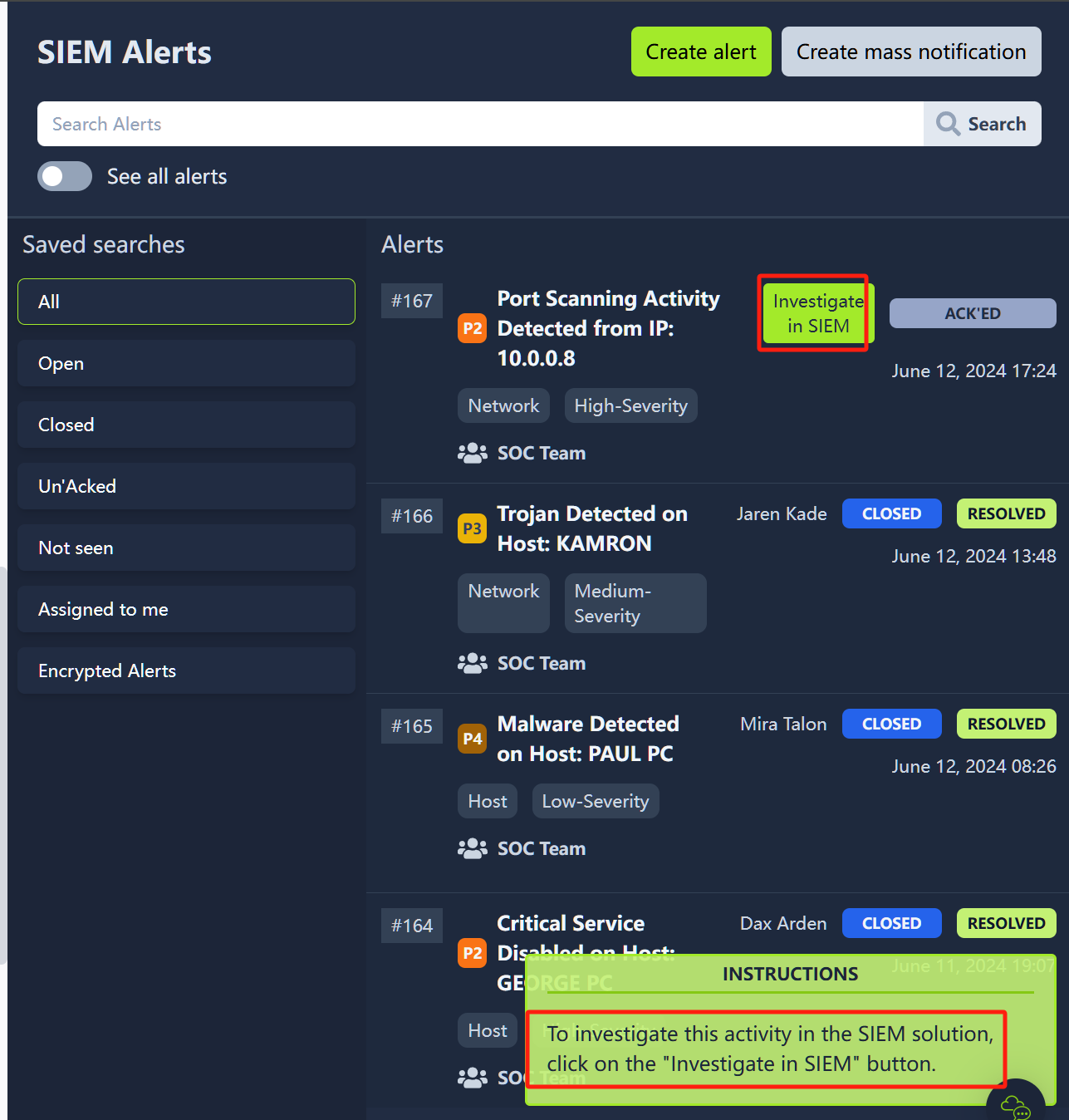Click the #164 alert number
Screen dimensions: 1069x1120
coord(412,926)
